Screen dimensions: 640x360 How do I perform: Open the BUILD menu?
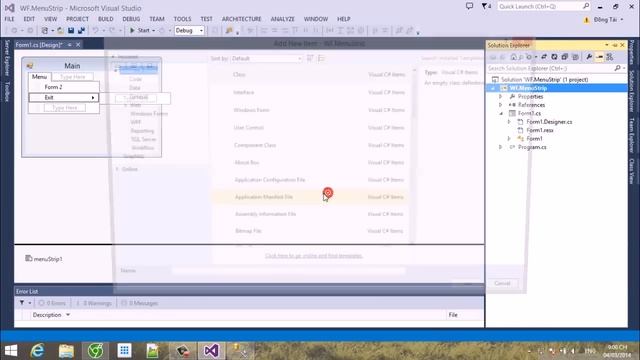(105, 19)
